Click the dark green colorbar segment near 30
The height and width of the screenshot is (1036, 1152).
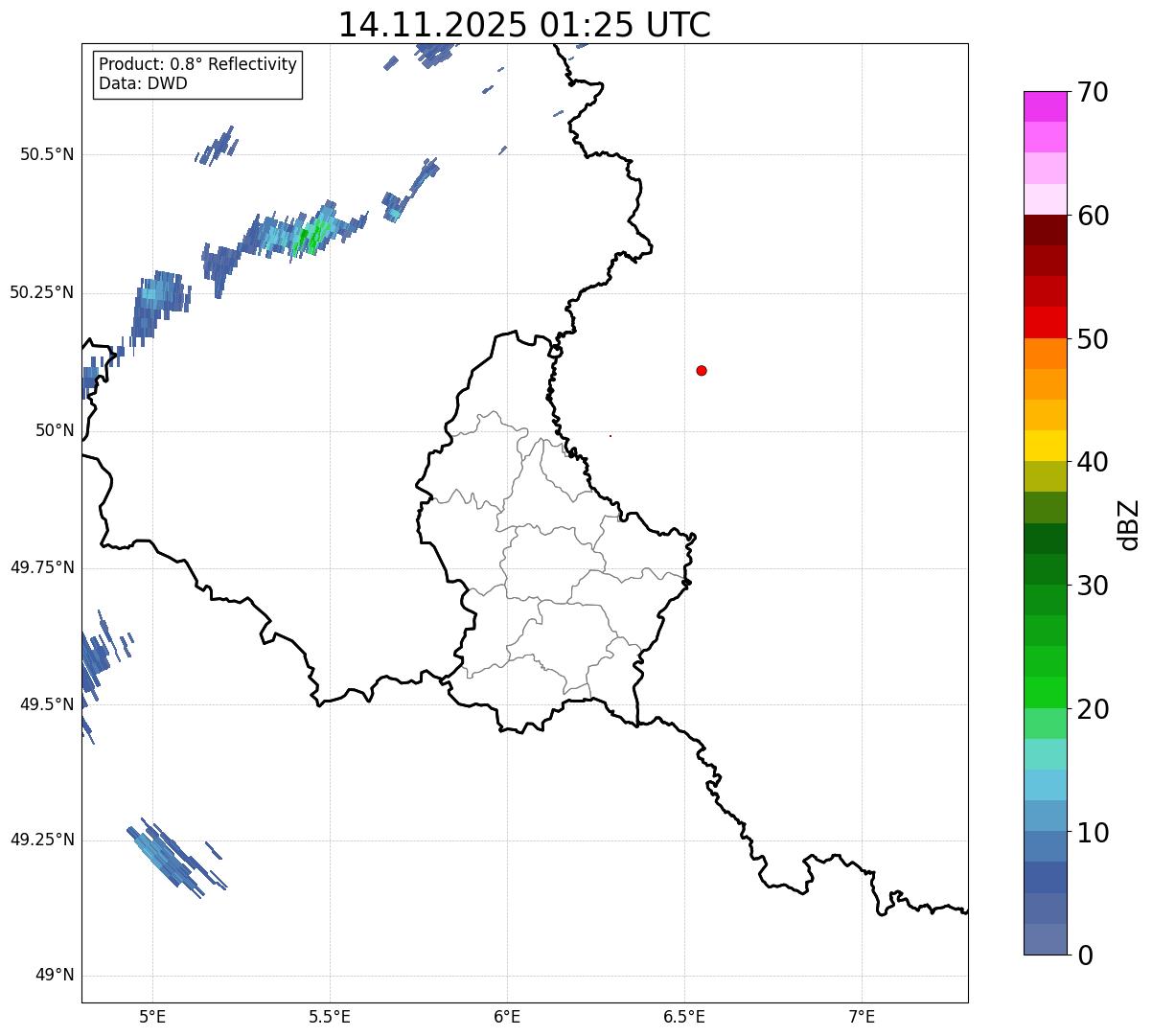click(1045, 569)
